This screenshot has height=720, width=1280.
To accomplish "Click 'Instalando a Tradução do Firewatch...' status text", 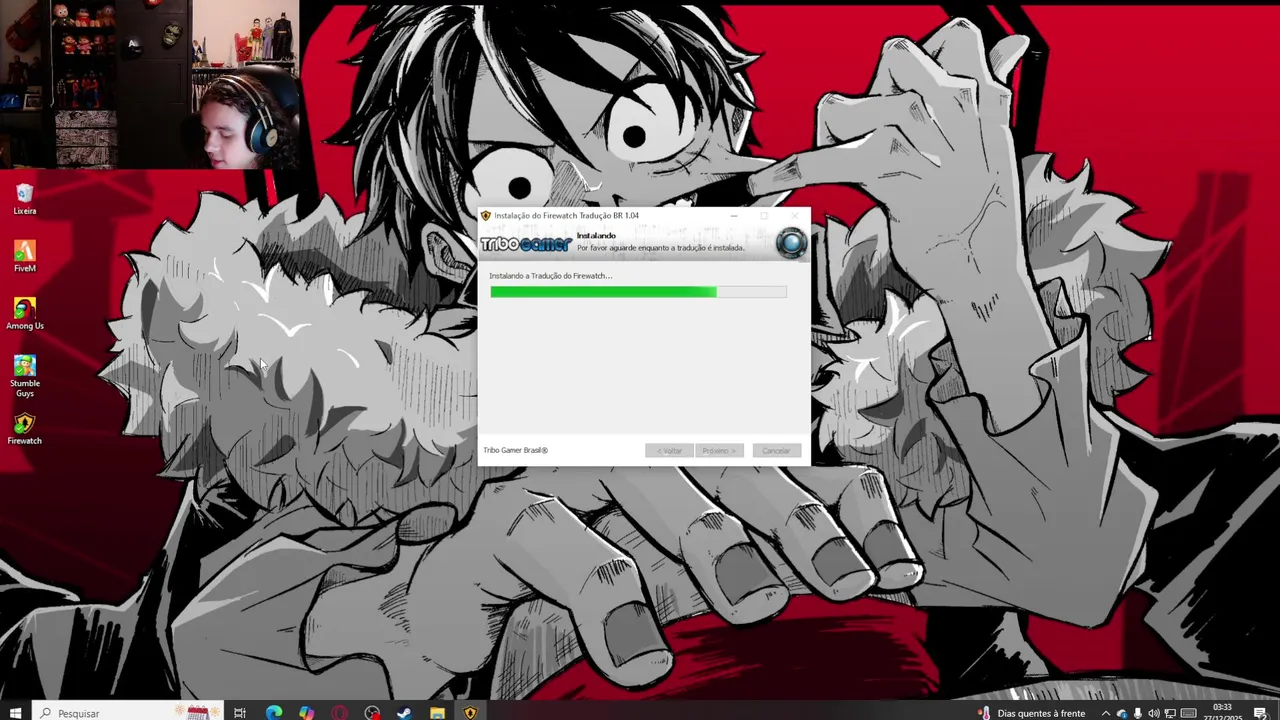I will click(550, 276).
